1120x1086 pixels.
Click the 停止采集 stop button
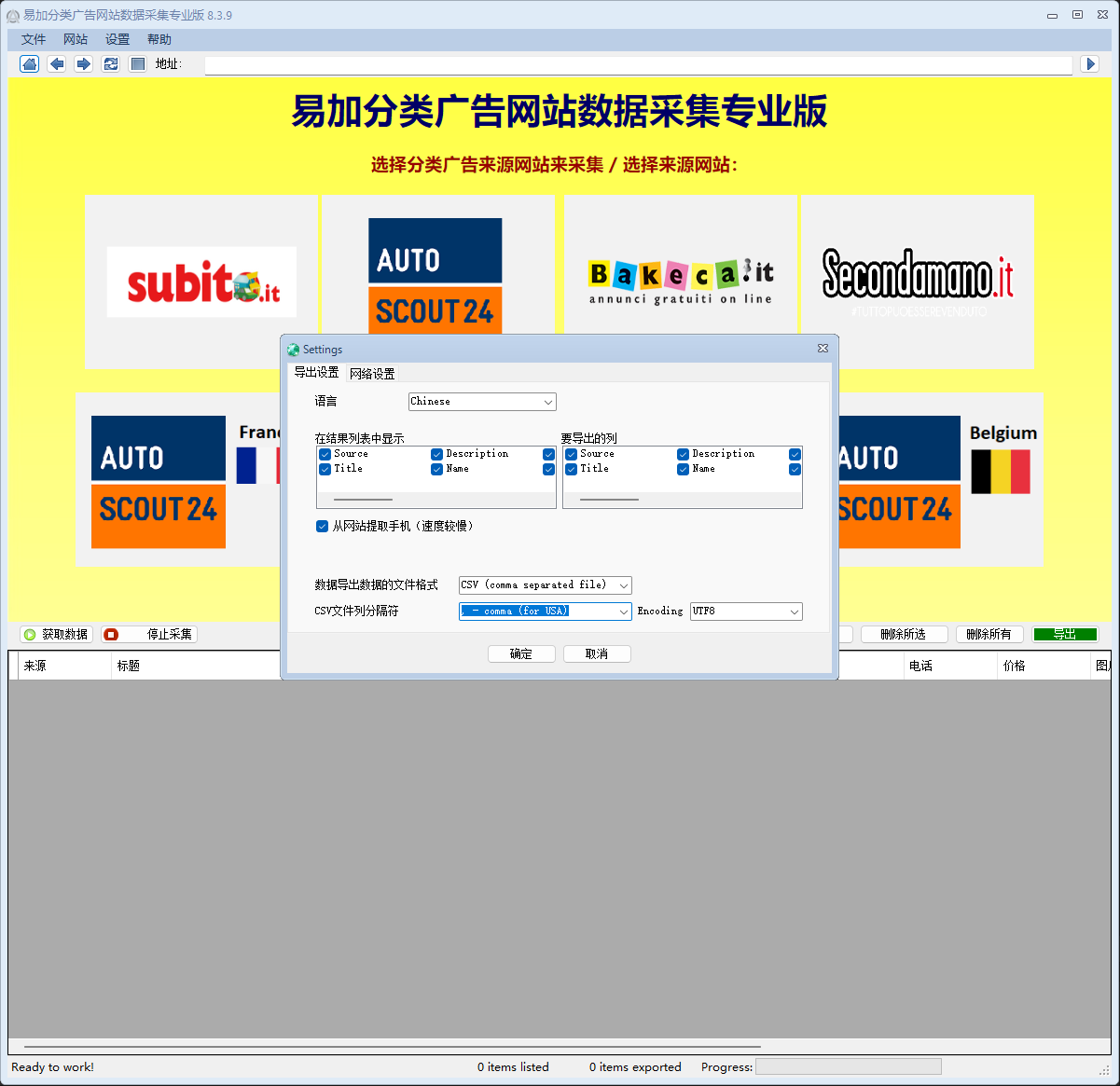(x=149, y=634)
